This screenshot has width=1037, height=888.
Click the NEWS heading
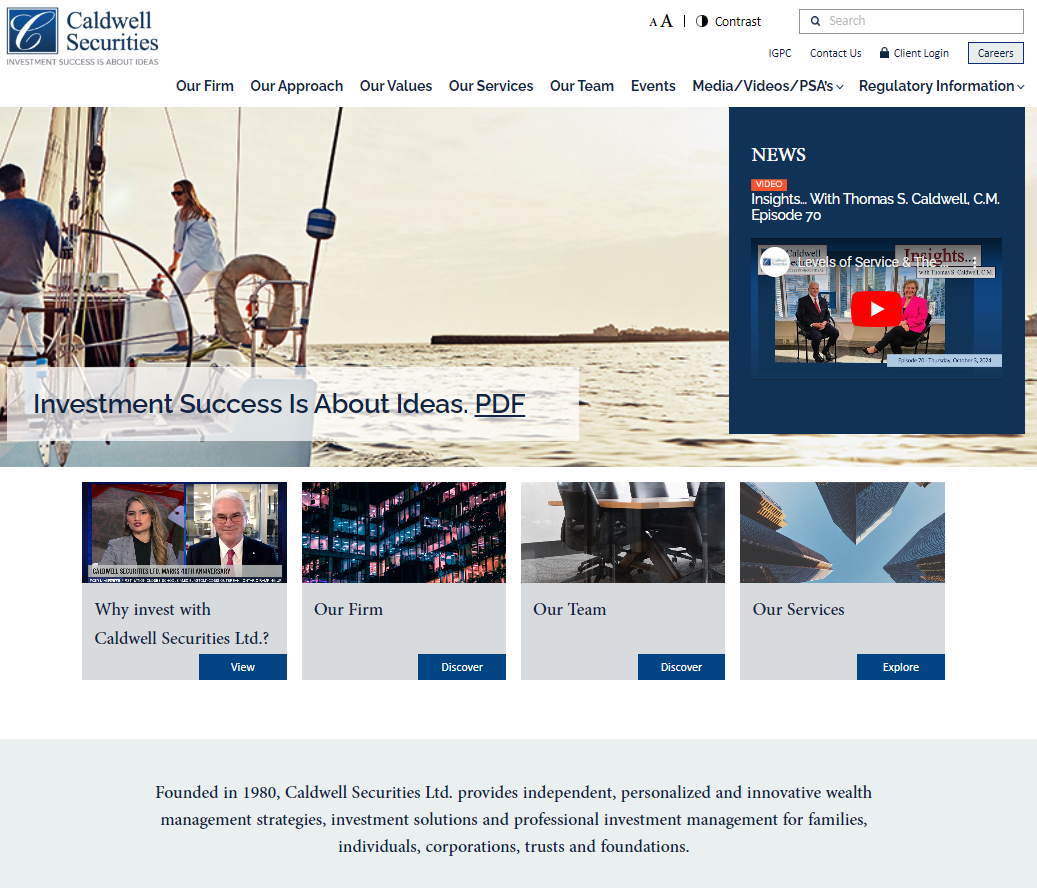pyautogui.click(x=778, y=155)
